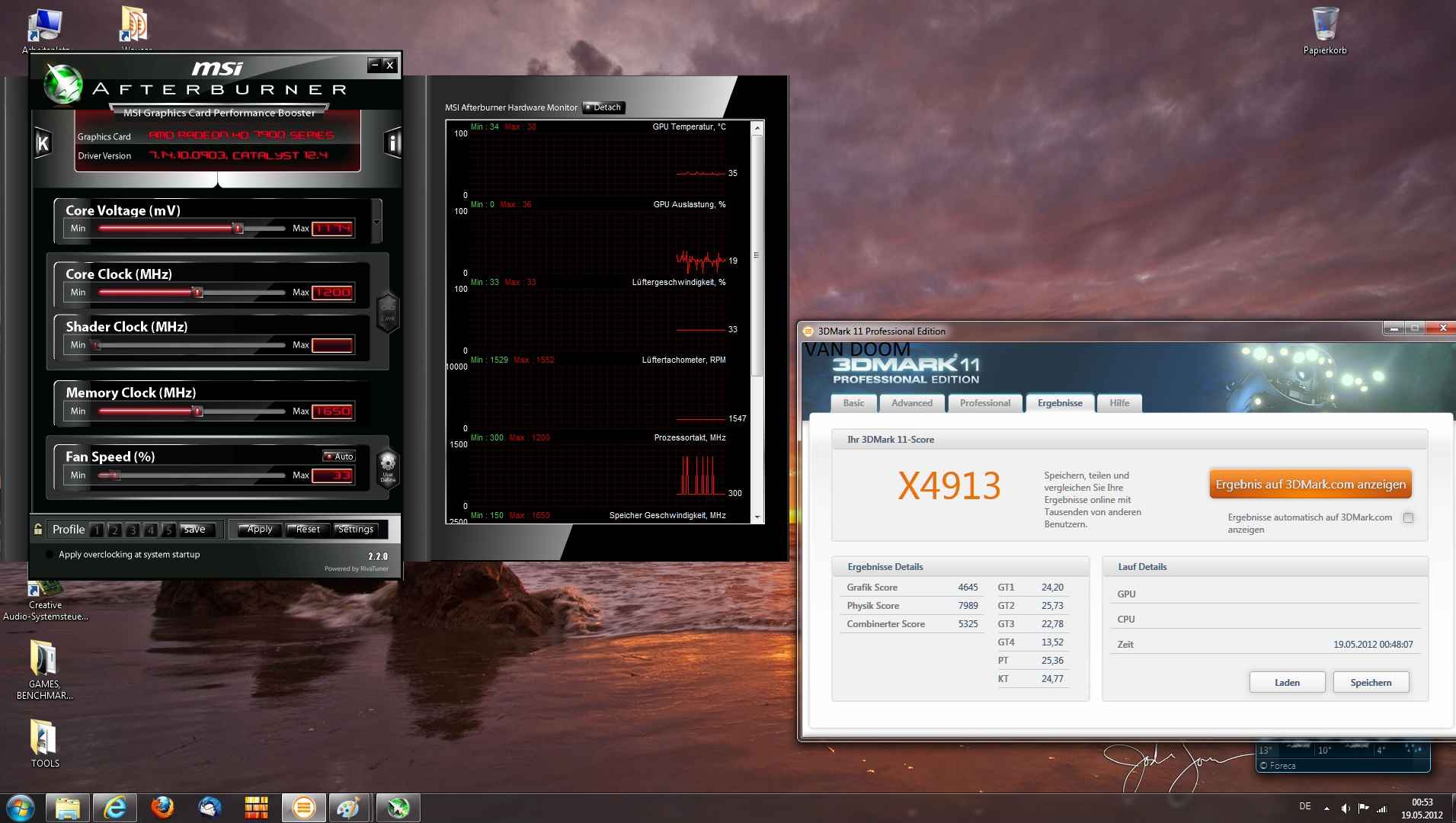
Task: Click the Fan Speed value field showing 33
Action: tap(332, 475)
